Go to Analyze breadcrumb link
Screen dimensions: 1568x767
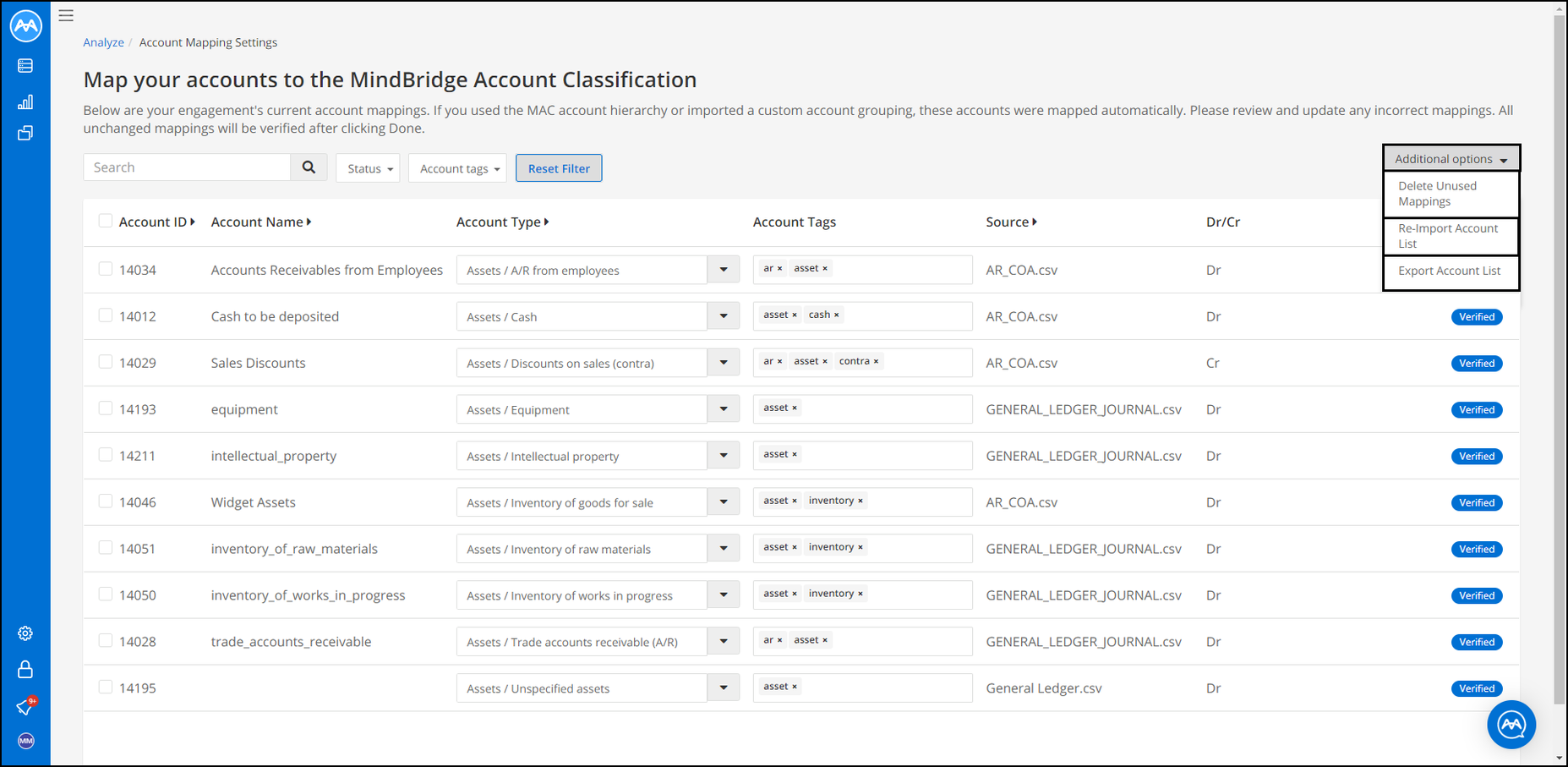pos(103,42)
